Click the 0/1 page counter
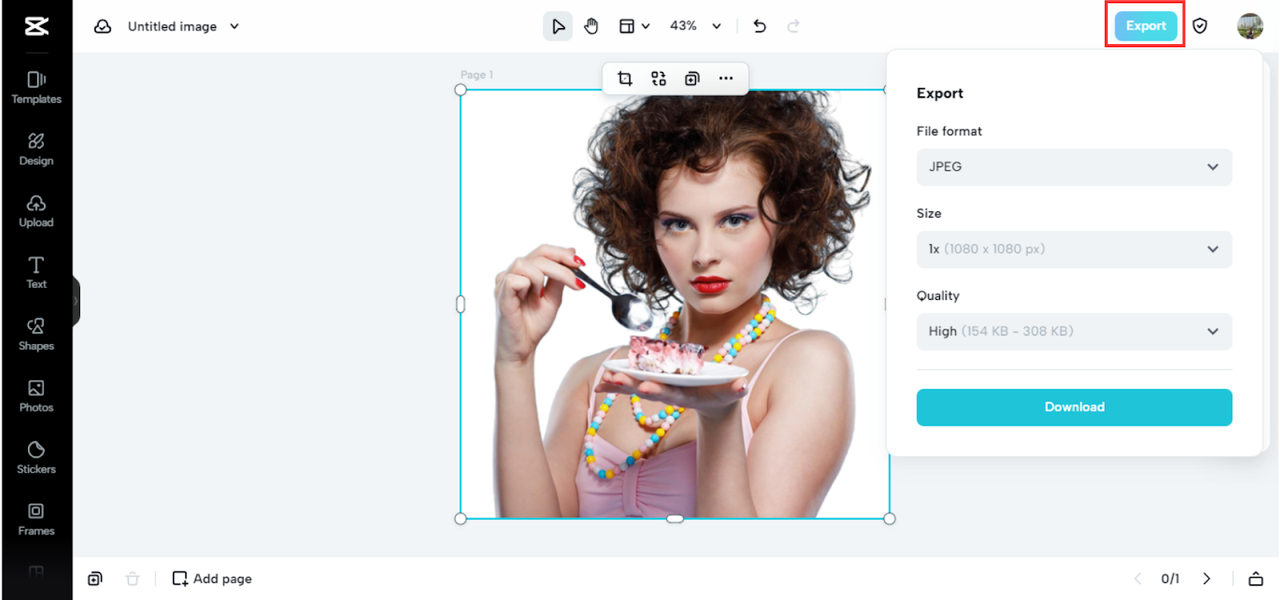This screenshot has height=600, width=1280. (1170, 578)
